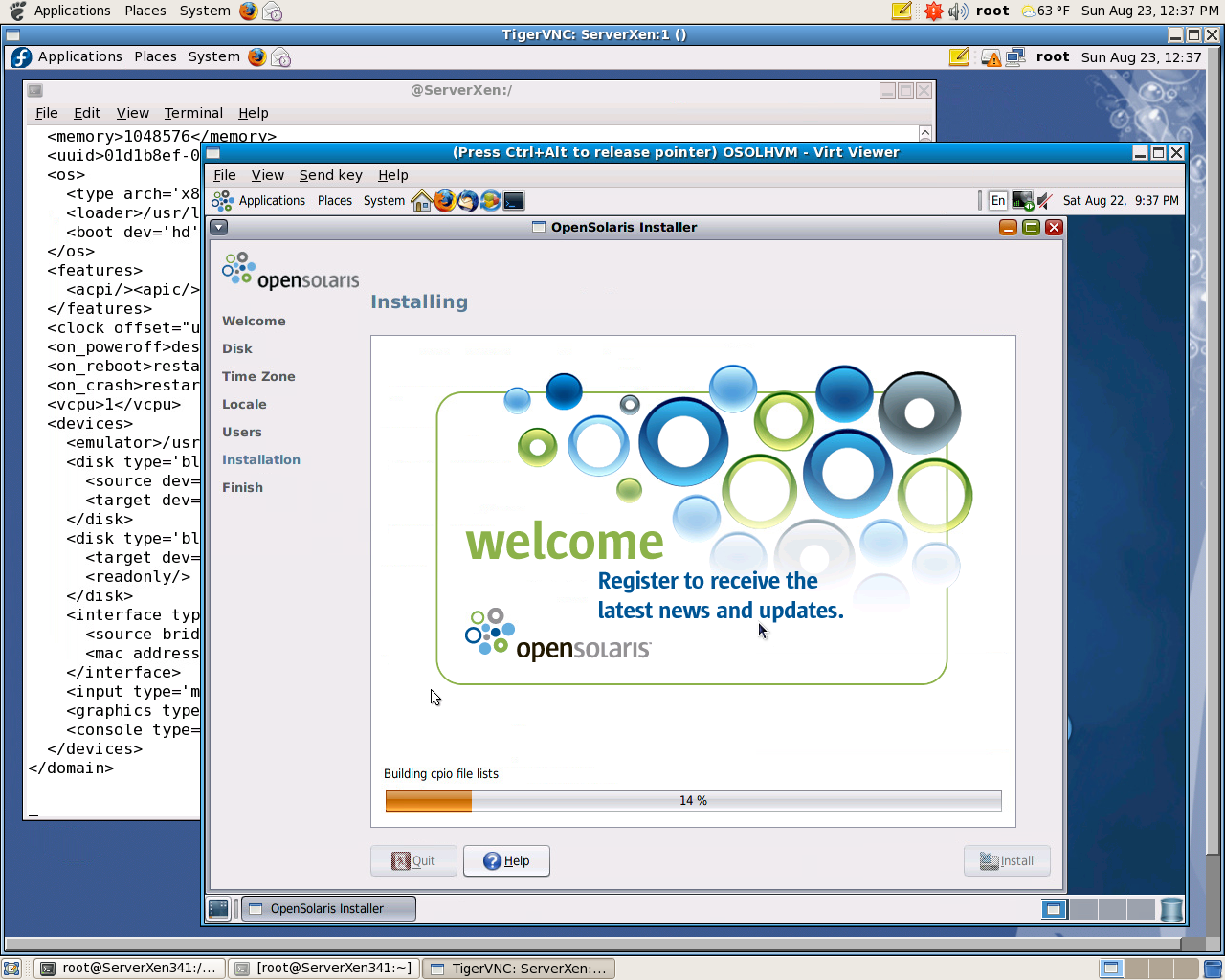Open the View menu in Virt Viewer
Screen dimensions: 1225x980
pyautogui.click(x=268, y=175)
